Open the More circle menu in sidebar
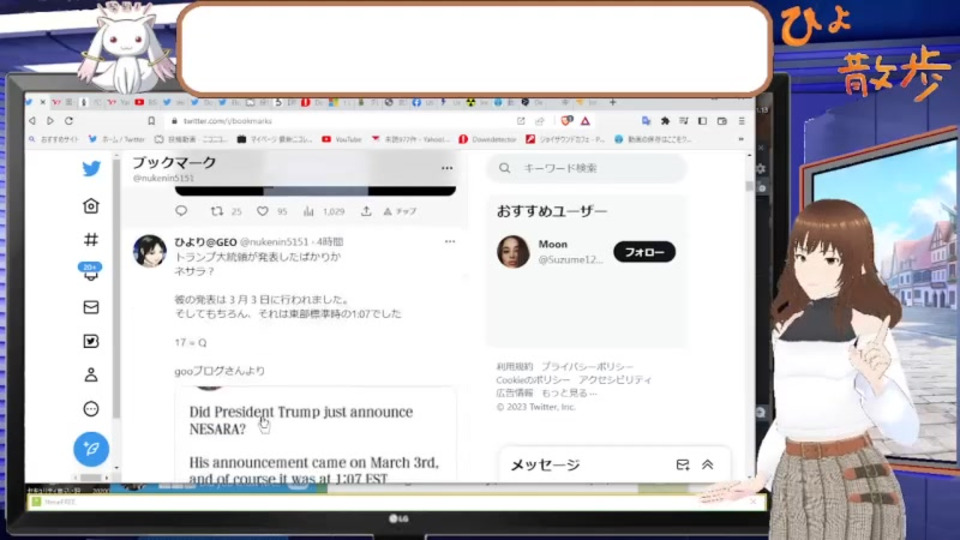Viewport: 960px width, 540px height. coord(91,408)
